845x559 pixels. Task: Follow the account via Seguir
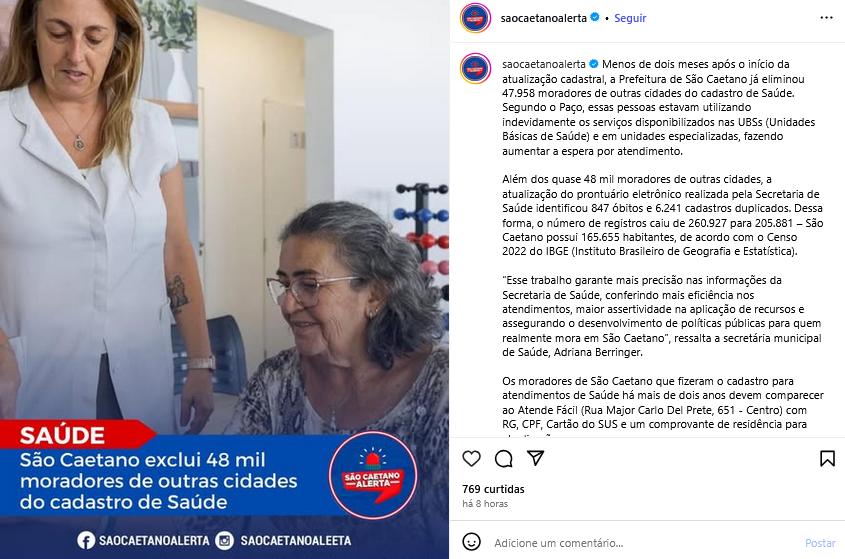pyautogui.click(x=630, y=18)
